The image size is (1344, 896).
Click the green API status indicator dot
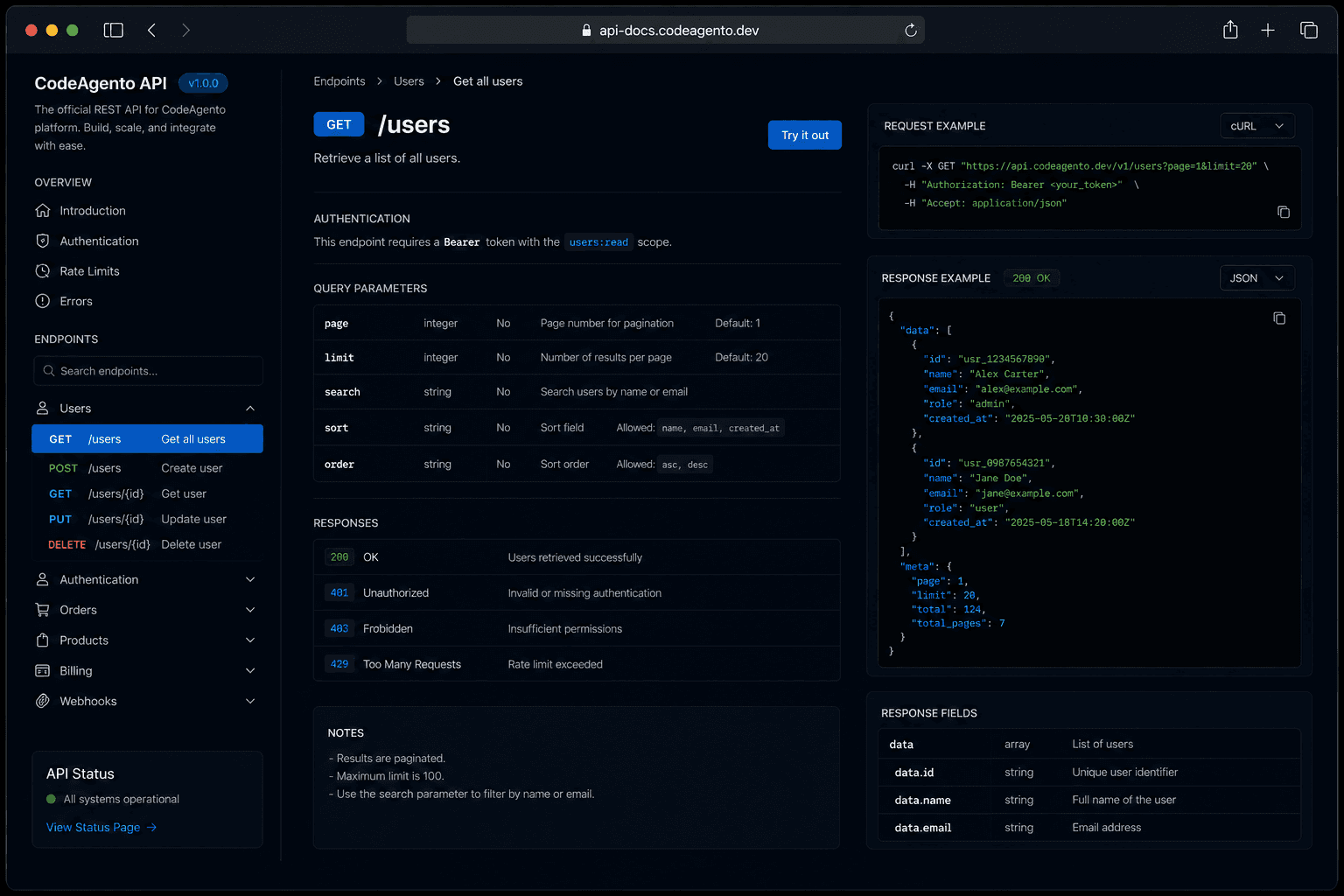click(x=51, y=799)
